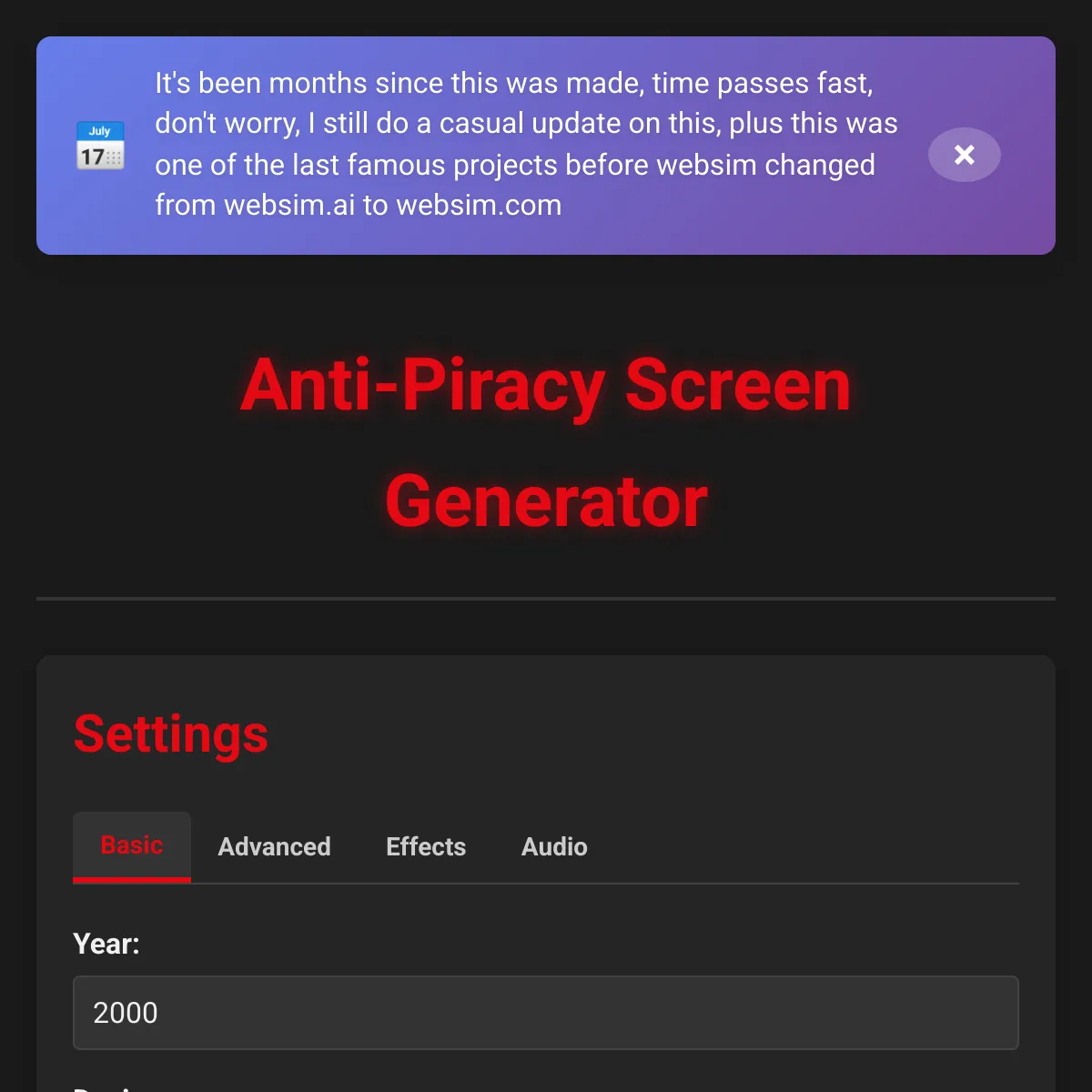Click the July 17 calendar icon
This screenshot has width=1092, height=1092.
100,146
